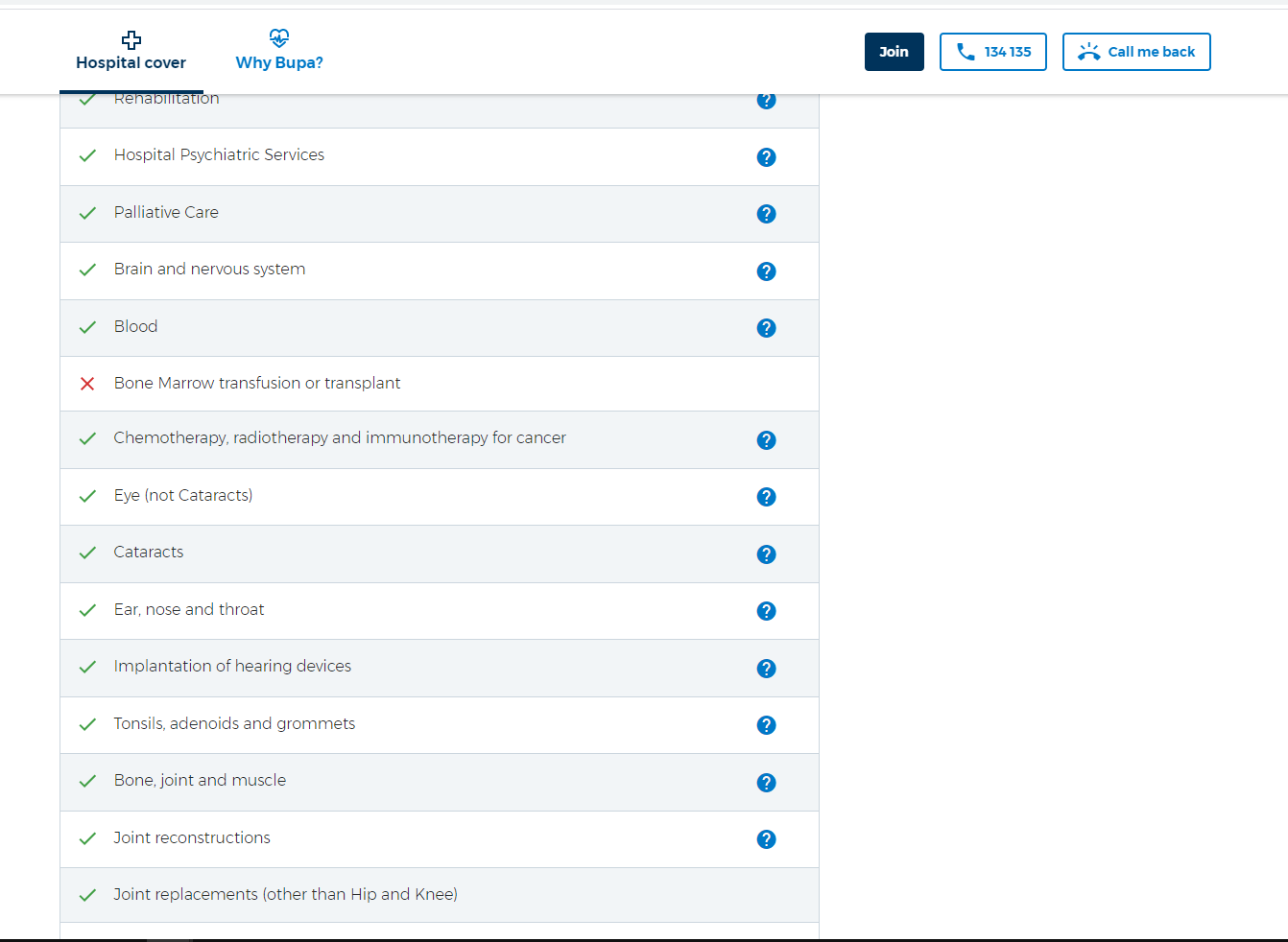Click the heart icon above Why Bupa?

279,38
